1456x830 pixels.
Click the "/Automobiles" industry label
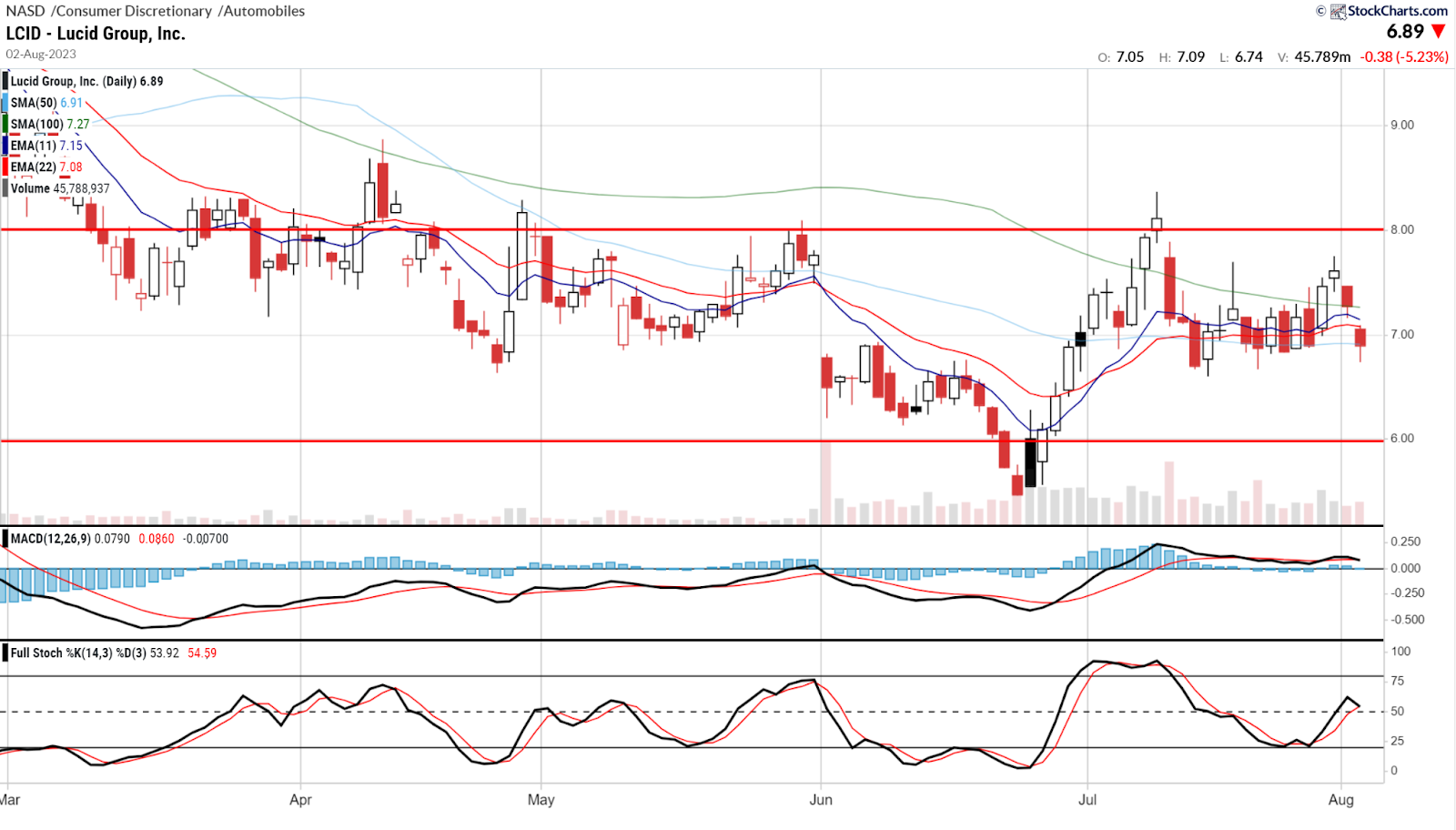(x=261, y=11)
